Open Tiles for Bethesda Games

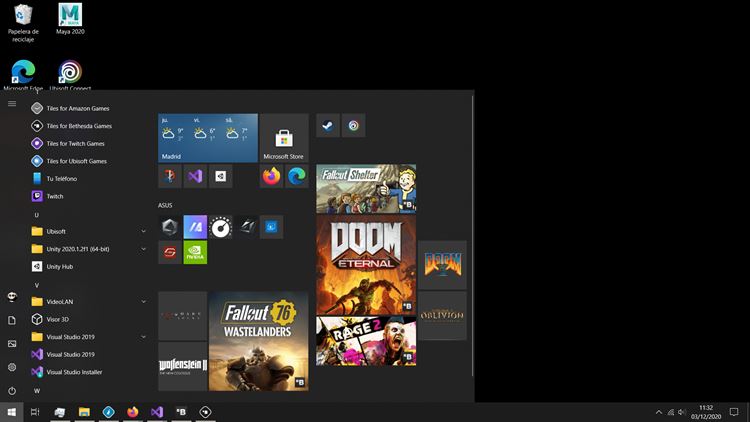coord(88,126)
